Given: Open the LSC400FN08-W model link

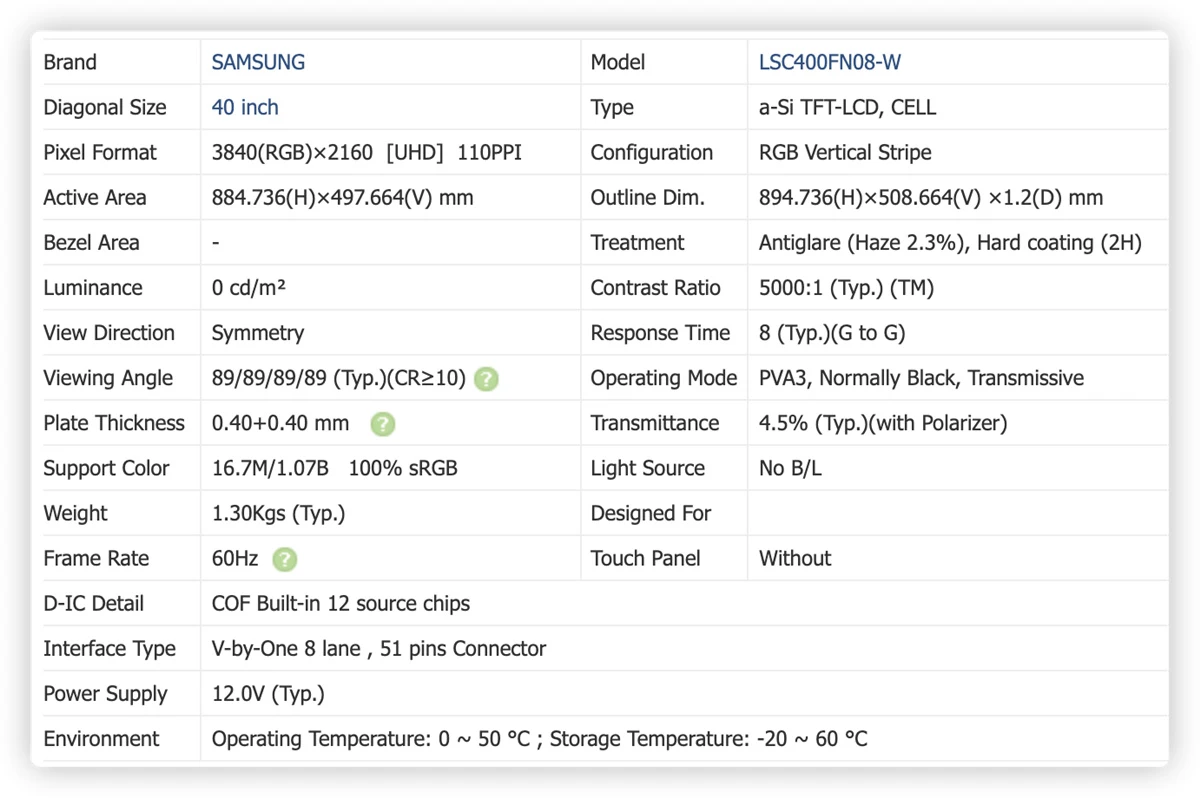Looking at the screenshot, I should [830, 62].
